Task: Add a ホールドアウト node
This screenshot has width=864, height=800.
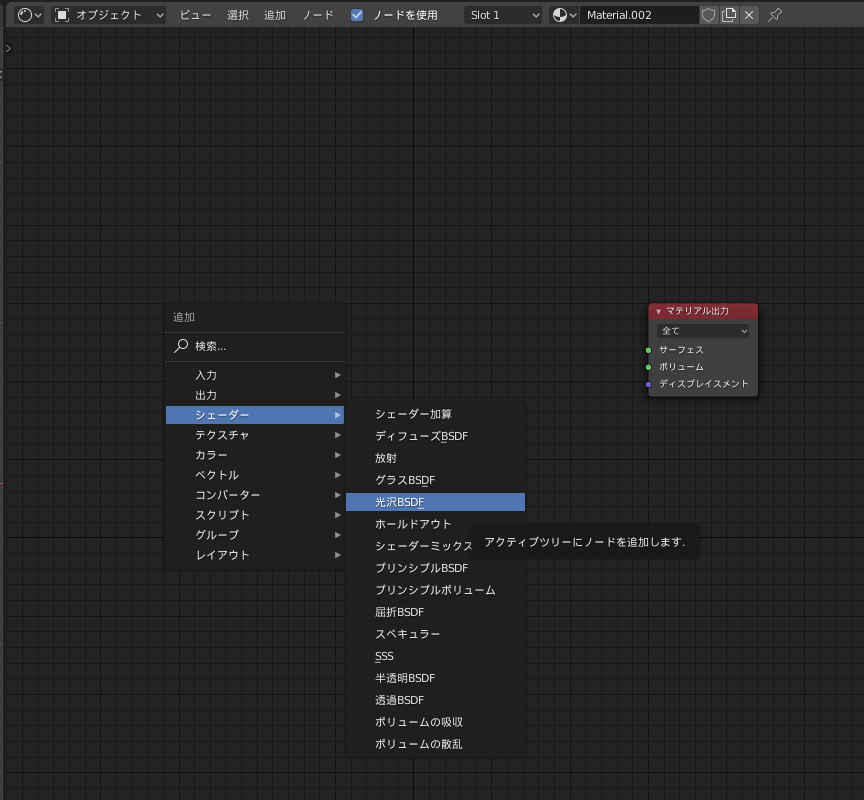Action: coord(435,524)
